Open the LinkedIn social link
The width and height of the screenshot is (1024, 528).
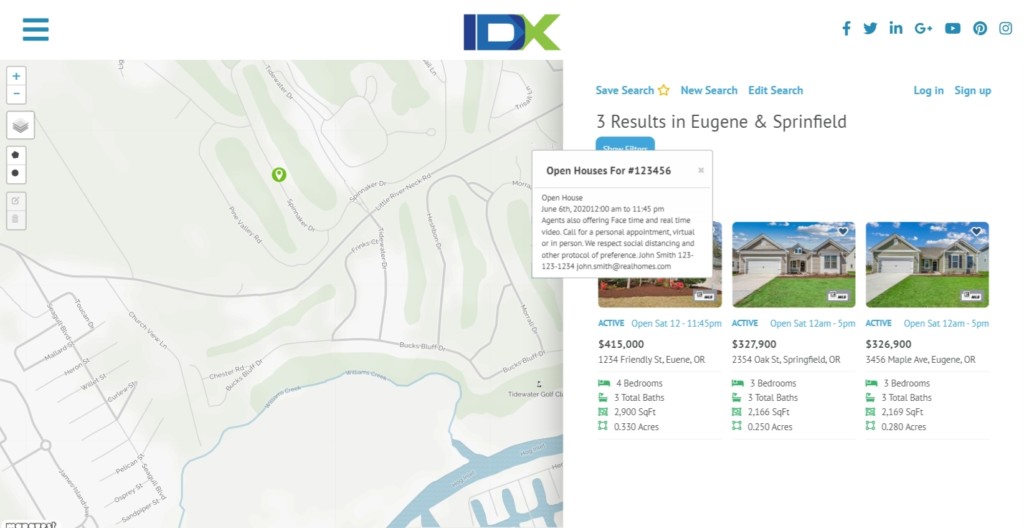pos(895,28)
